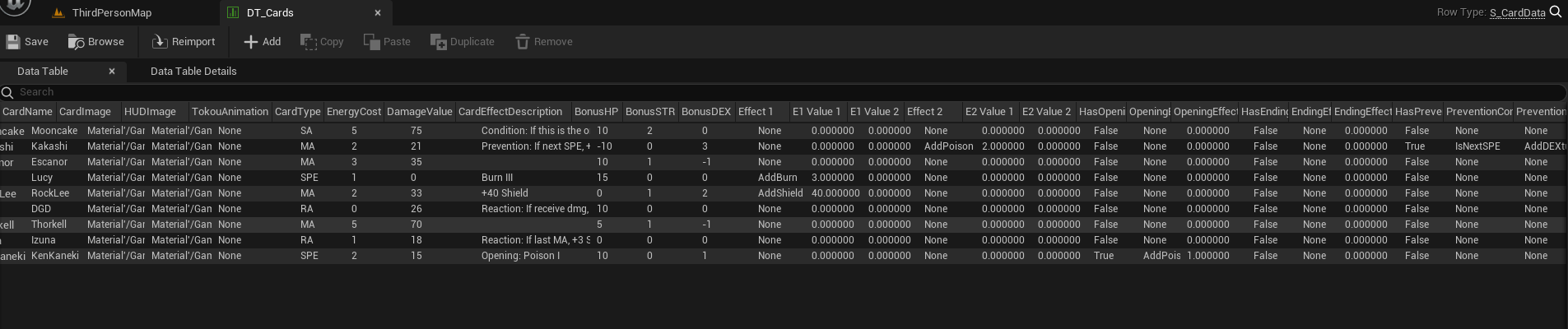Image resolution: width=1568 pixels, height=329 pixels.
Task: Reimport the data table
Action: pyautogui.click(x=160, y=42)
